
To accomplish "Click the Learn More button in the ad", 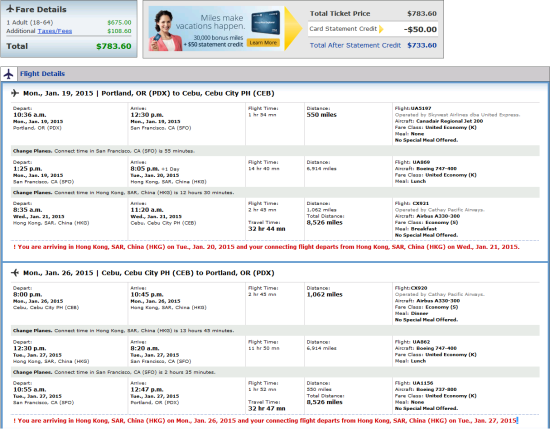I will (263, 43).
